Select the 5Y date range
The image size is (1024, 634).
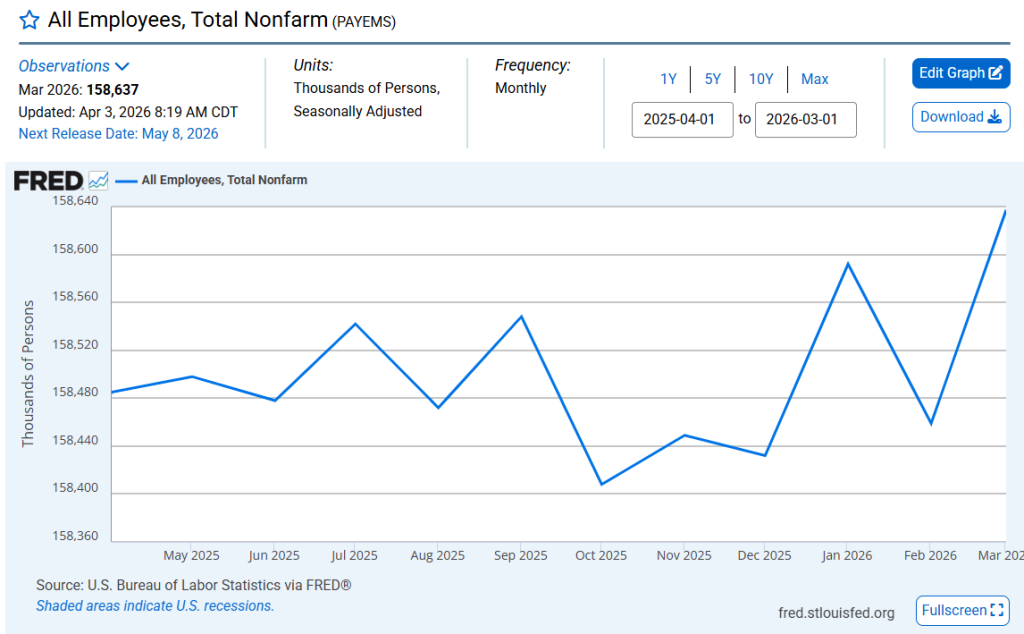(714, 79)
